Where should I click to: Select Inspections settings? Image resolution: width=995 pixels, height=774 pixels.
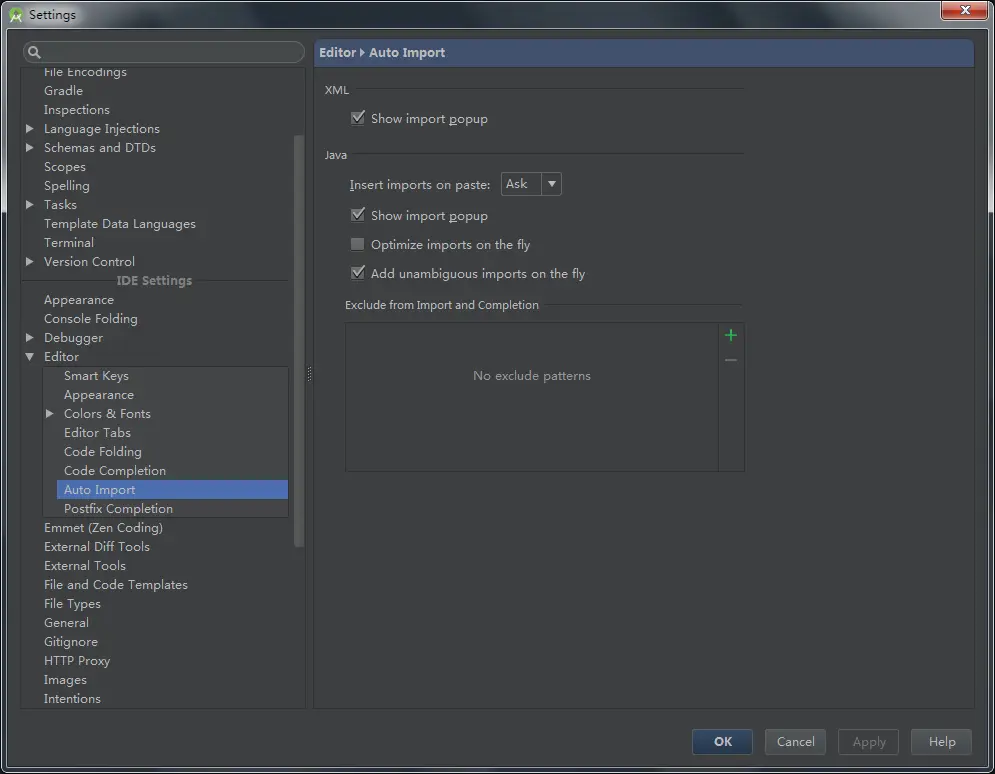point(77,110)
